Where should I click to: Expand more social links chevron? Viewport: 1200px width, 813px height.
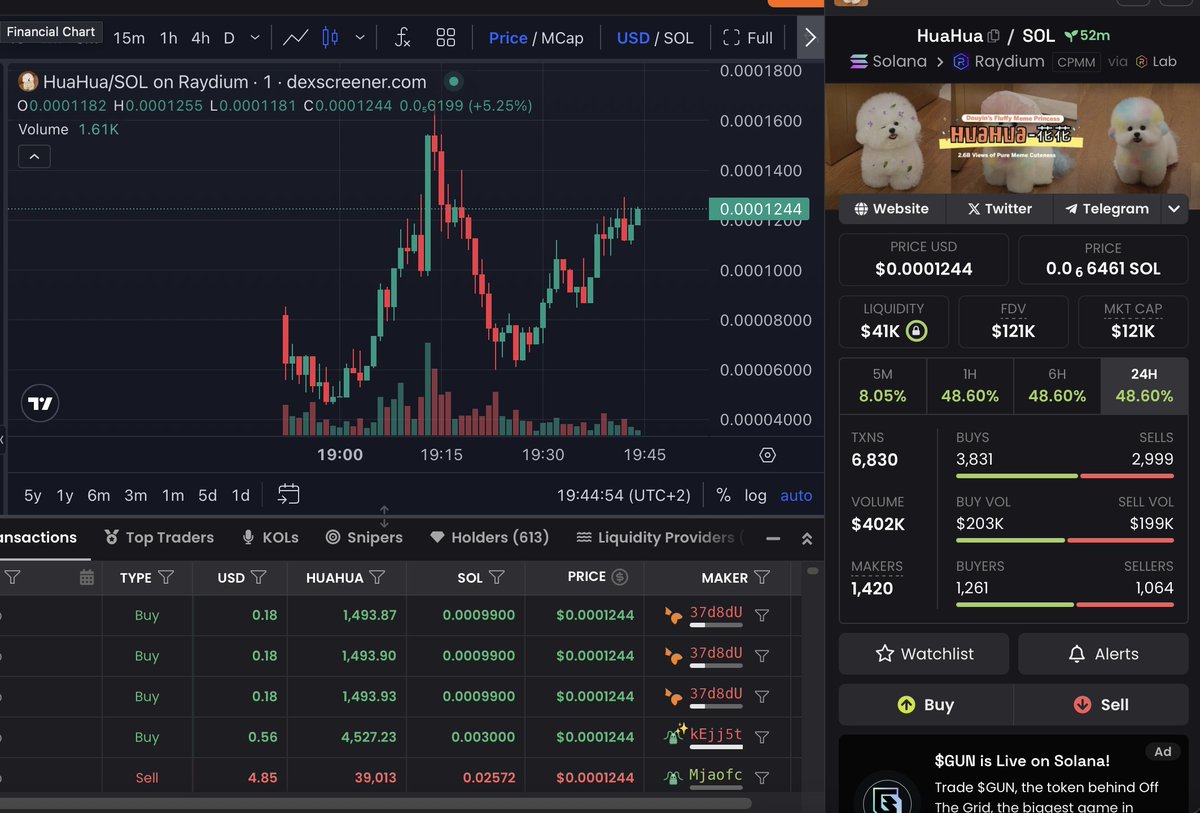point(1174,209)
